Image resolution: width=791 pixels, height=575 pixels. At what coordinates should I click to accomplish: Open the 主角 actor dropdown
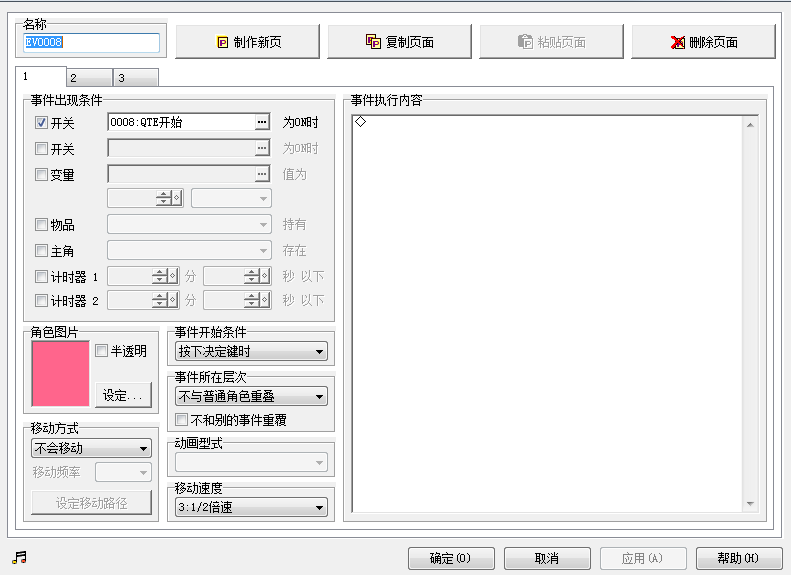click(190, 250)
